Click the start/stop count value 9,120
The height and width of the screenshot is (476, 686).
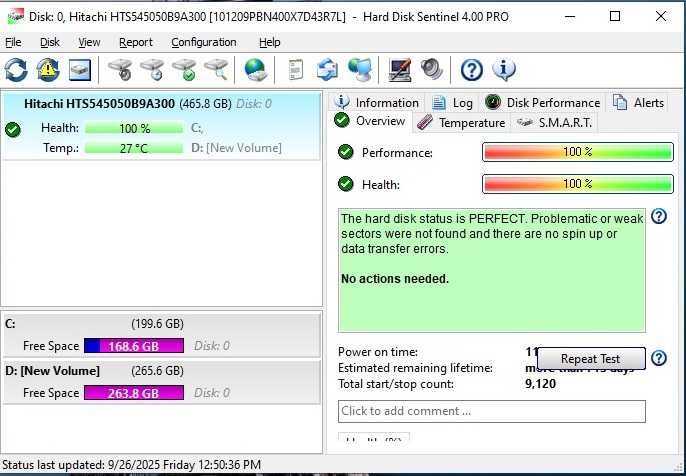point(540,384)
